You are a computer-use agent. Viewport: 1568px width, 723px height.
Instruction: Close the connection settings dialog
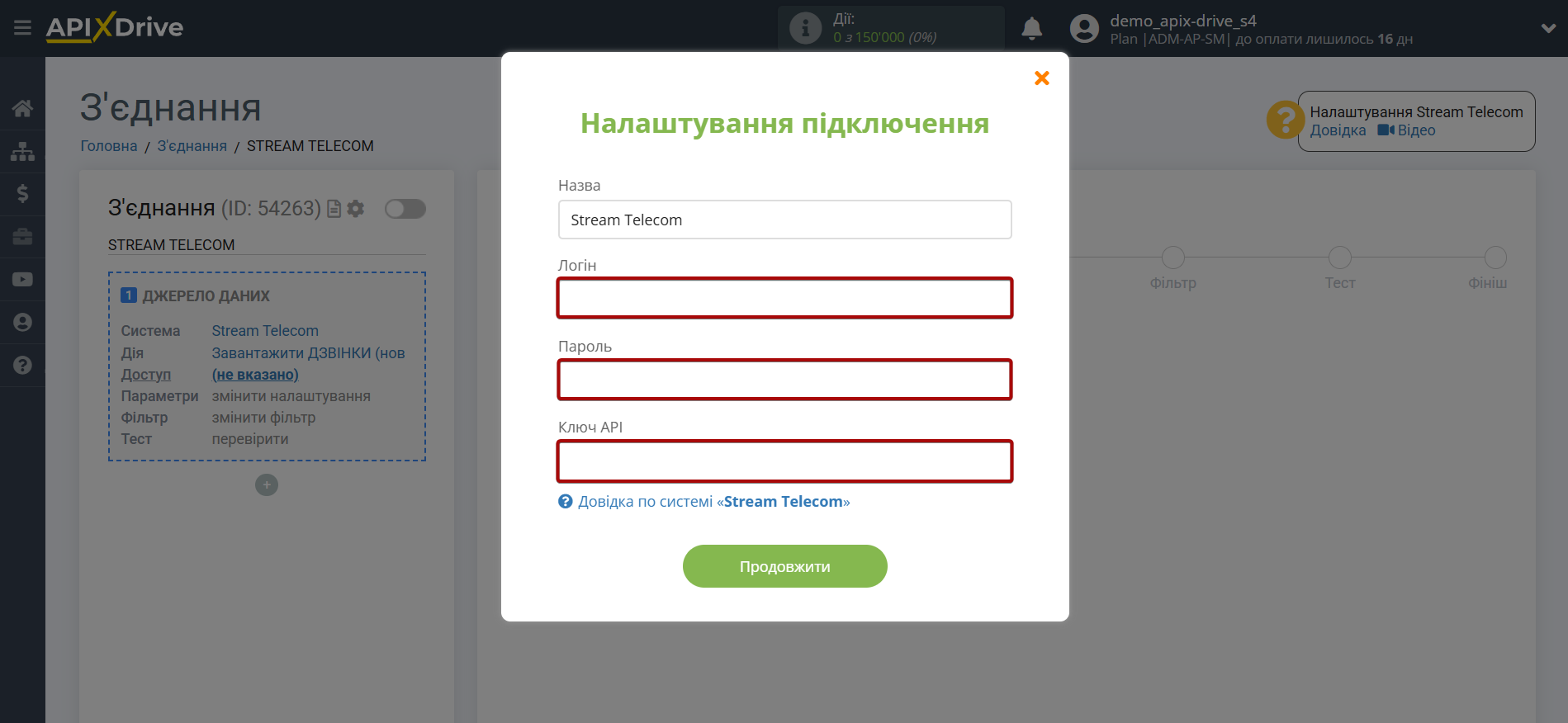click(1042, 78)
